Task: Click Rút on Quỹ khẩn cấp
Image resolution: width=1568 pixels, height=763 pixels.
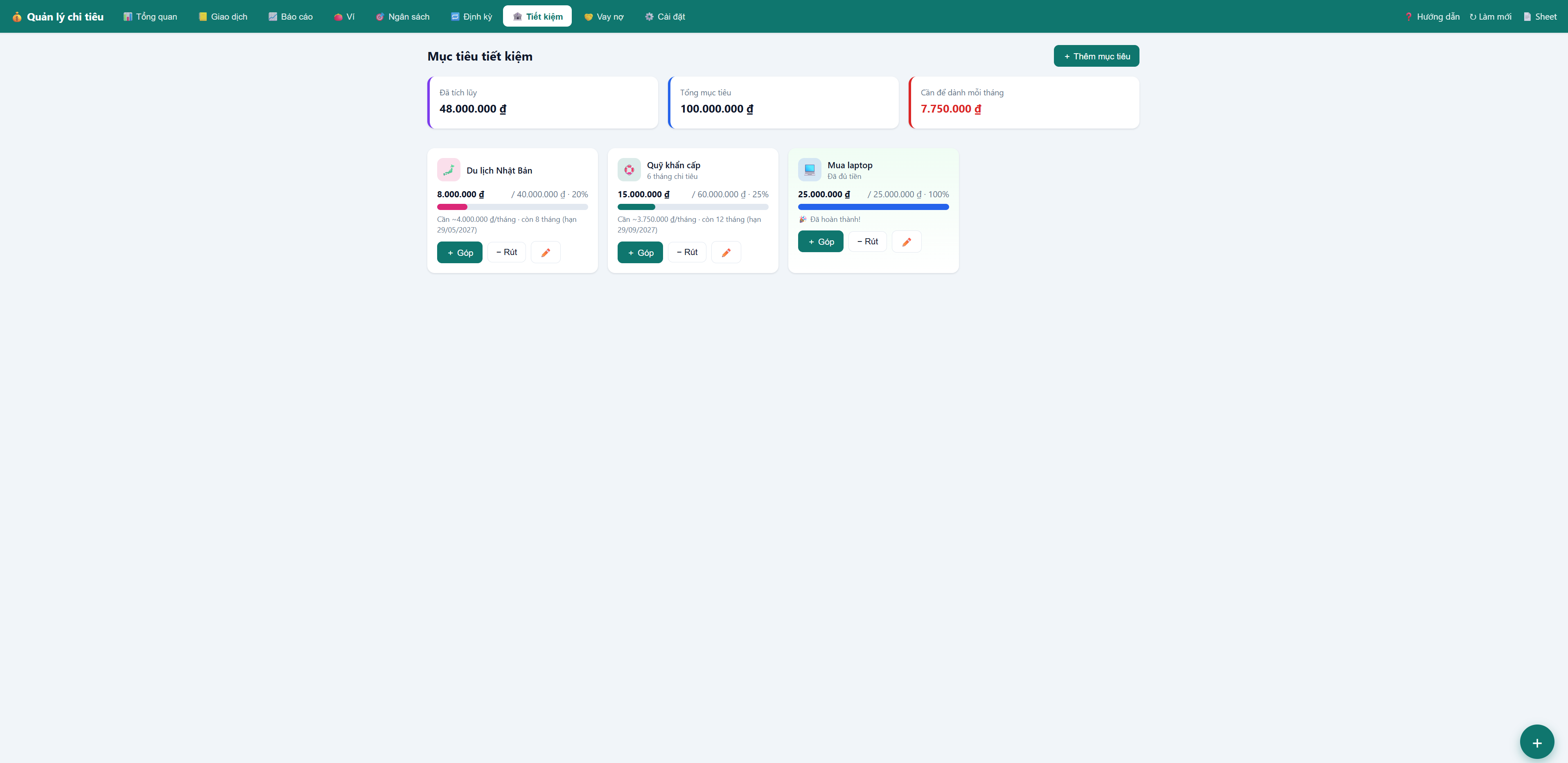Action: point(687,252)
